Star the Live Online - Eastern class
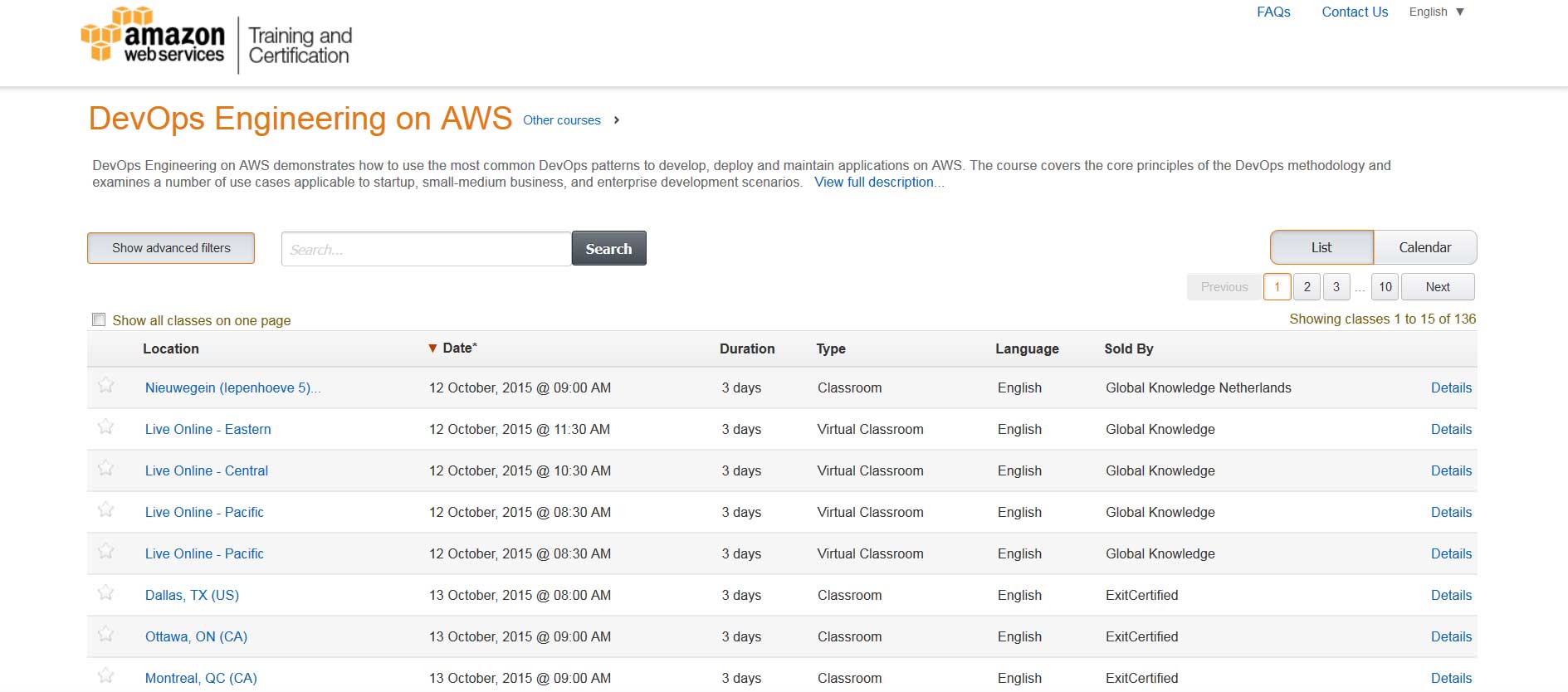Screen dimensions: 1568x692 pos(105,426)
